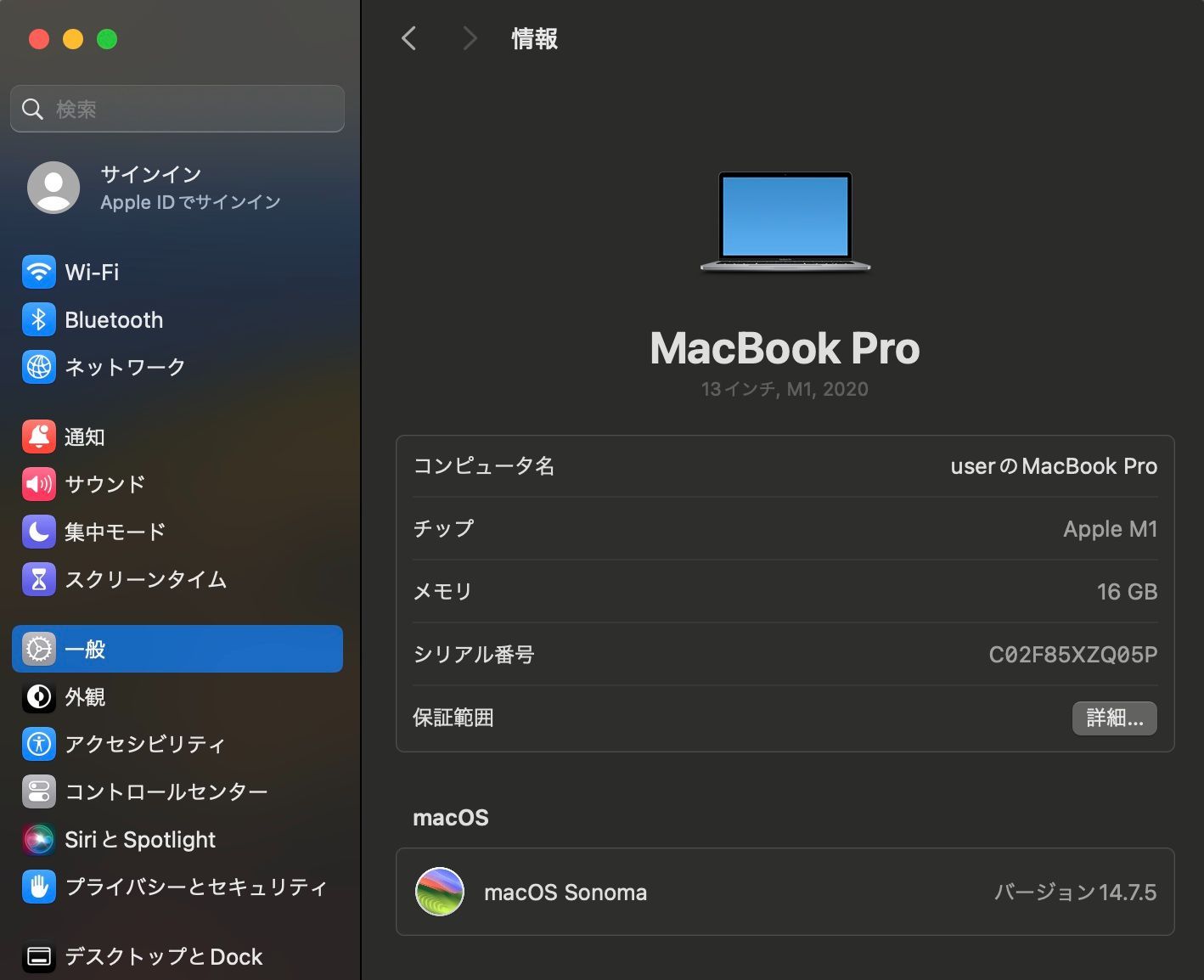Image resolution: width=1204 pixels, height=980 pixels.
Task: Click the macOS Sonoma logo icon
Action: [439, 892]
